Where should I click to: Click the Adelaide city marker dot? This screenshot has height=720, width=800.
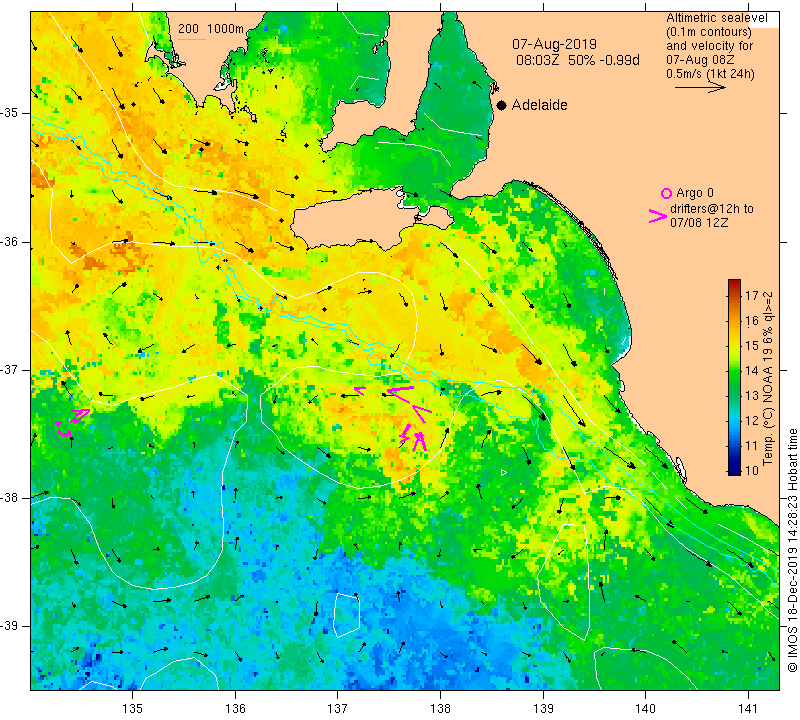502,105
